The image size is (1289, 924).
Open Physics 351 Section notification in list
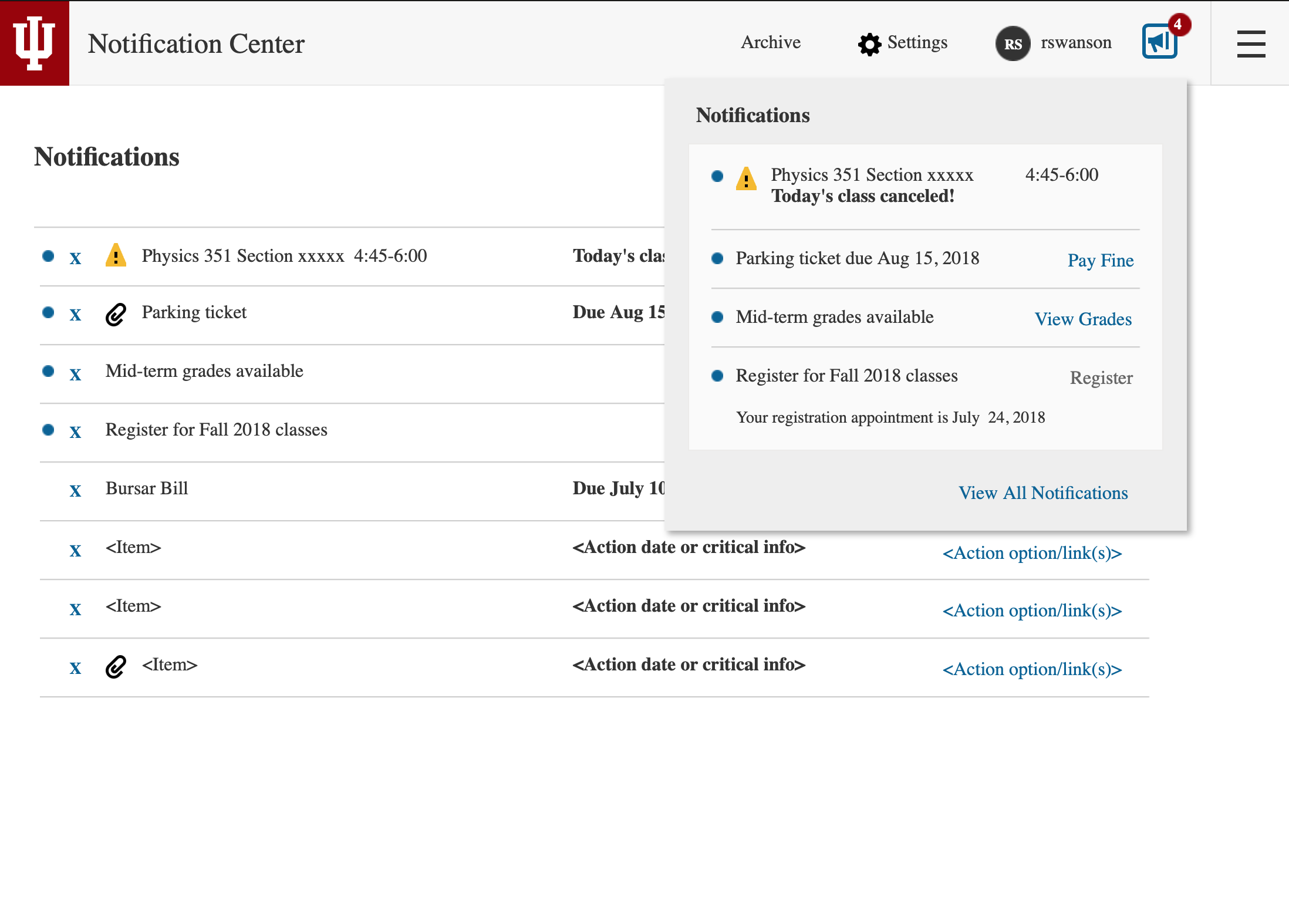point(284,256)
